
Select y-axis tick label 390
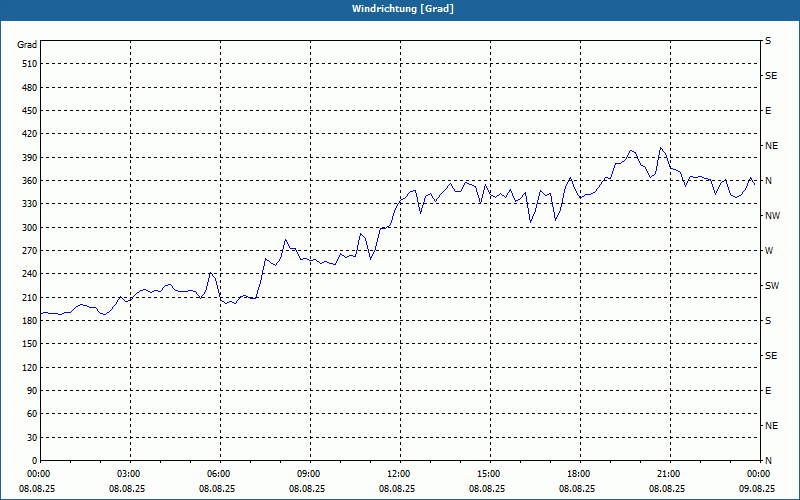click(x=30, y=157)
